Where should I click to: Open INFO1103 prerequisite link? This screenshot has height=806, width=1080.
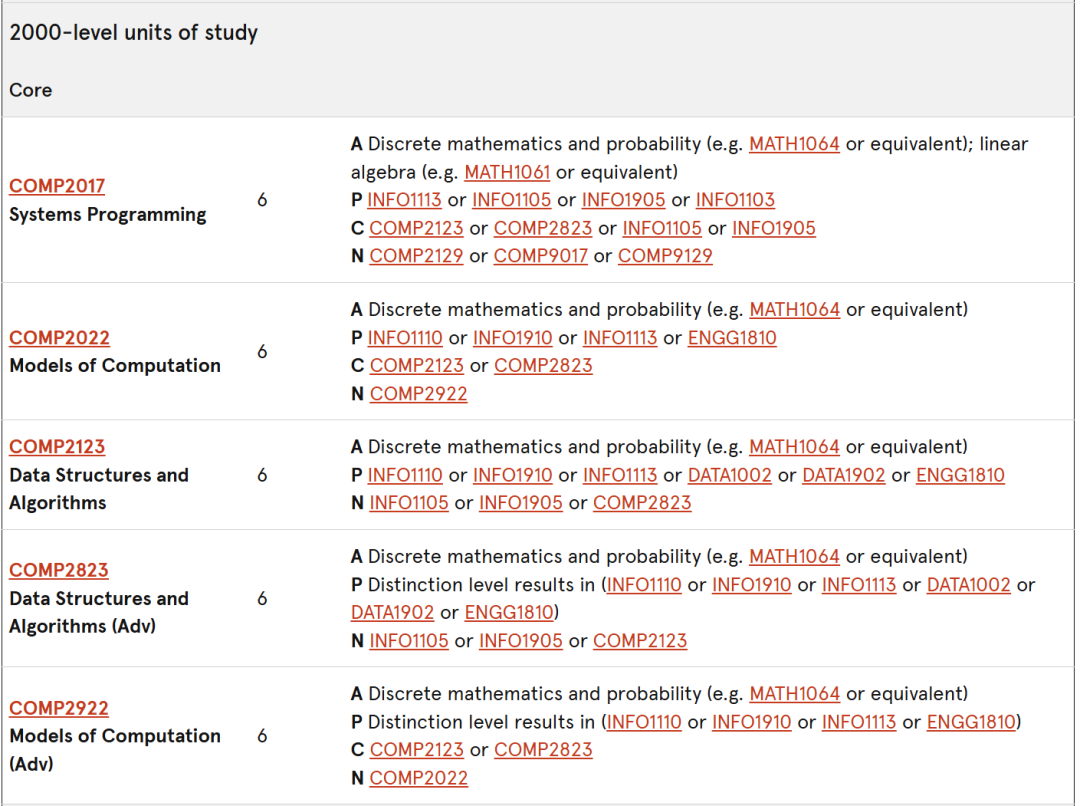click(x=735, y=200)
